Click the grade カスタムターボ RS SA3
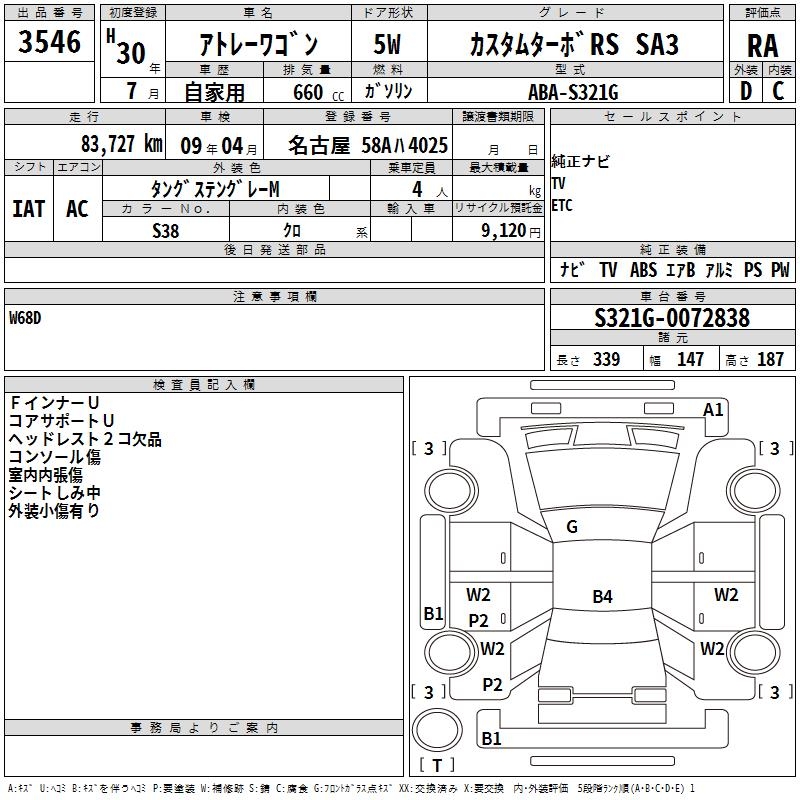Image resolution: width=800 pixels, height=800 pixels. [x=574, y=44]
